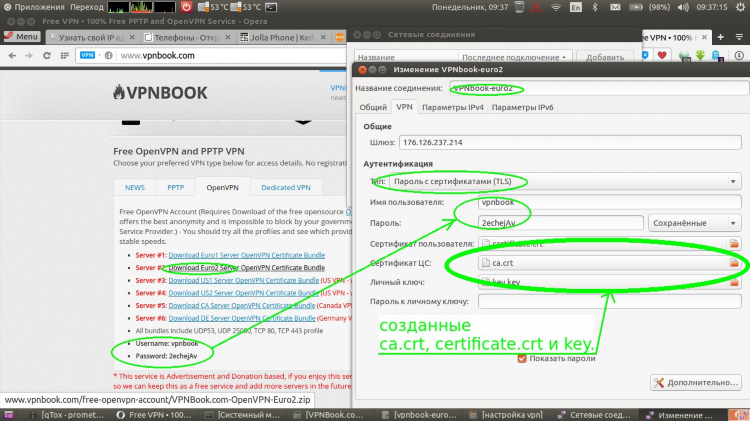The image size is (750, 421).
Task: Click the green download arrow extension icon
Action: (700, 55)
